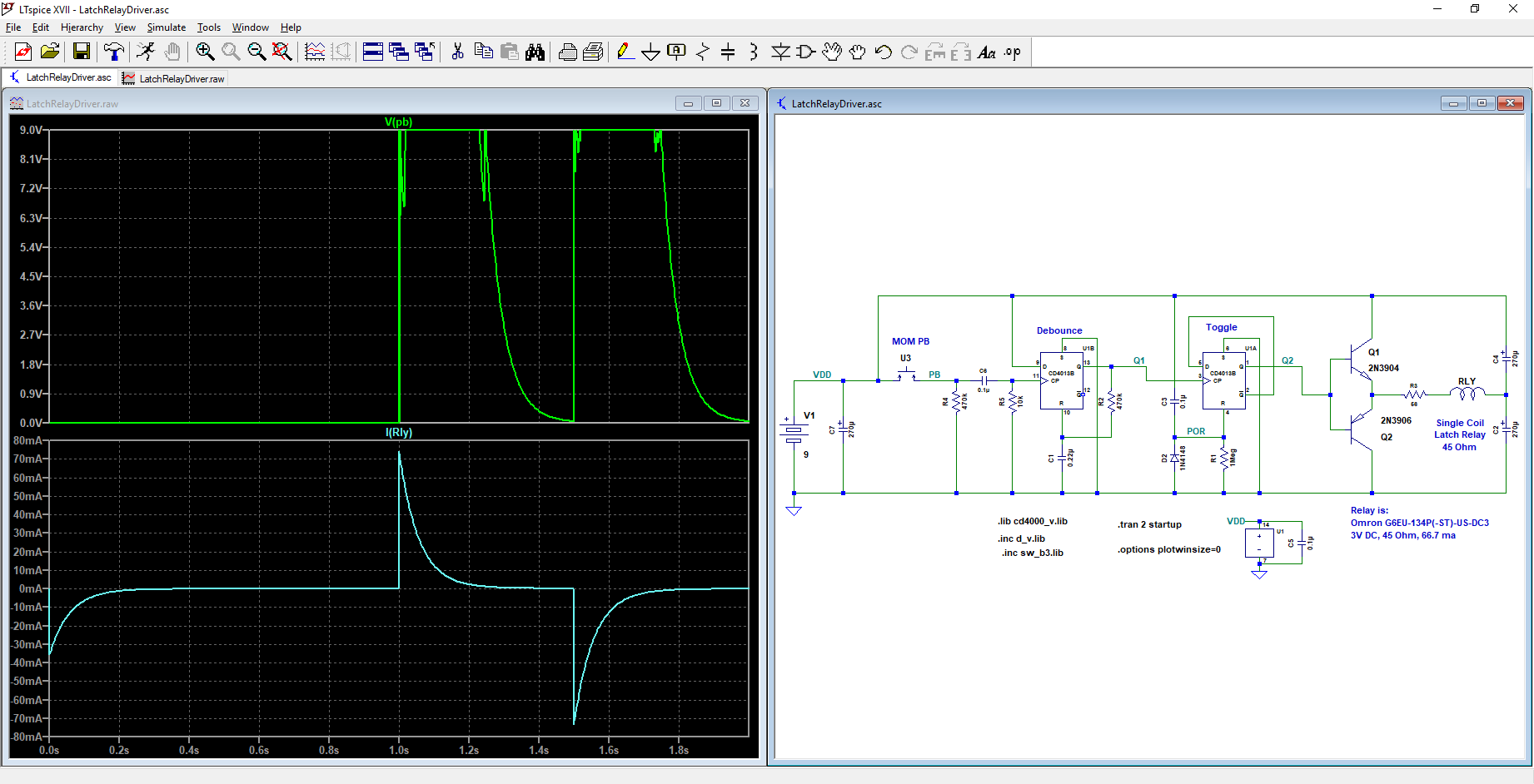This screenshot has width=1534, height=784.
Task: Place an Inductor from the toolbar
Action: click(x=754, y=52)
